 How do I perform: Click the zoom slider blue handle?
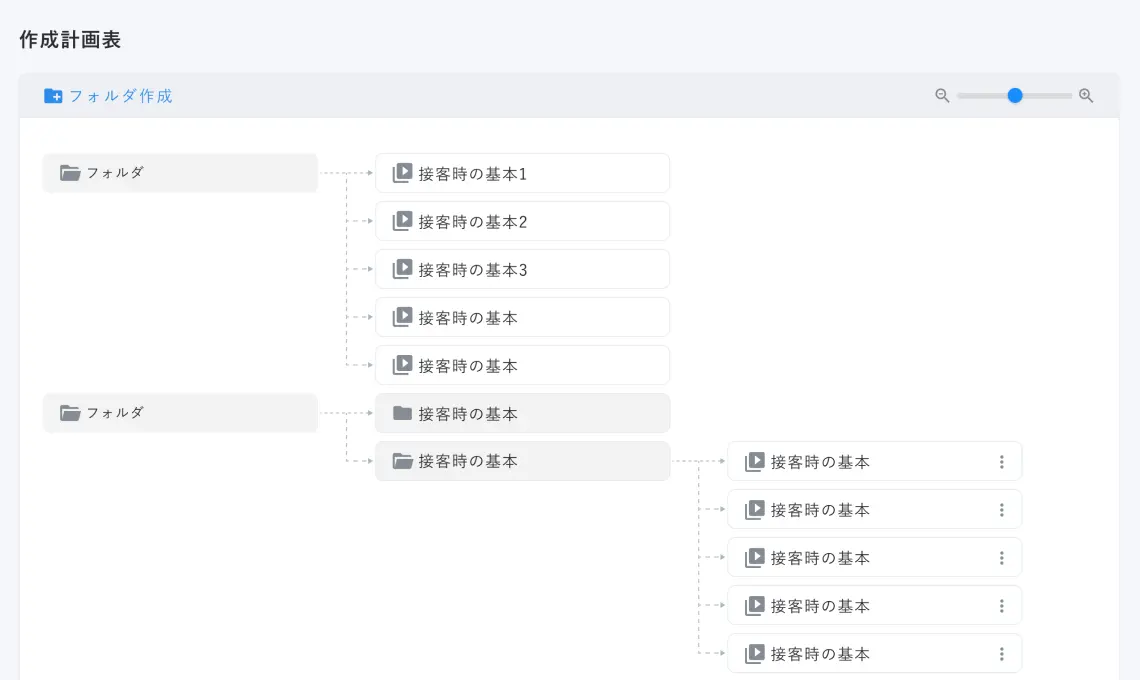(1015, 95)
